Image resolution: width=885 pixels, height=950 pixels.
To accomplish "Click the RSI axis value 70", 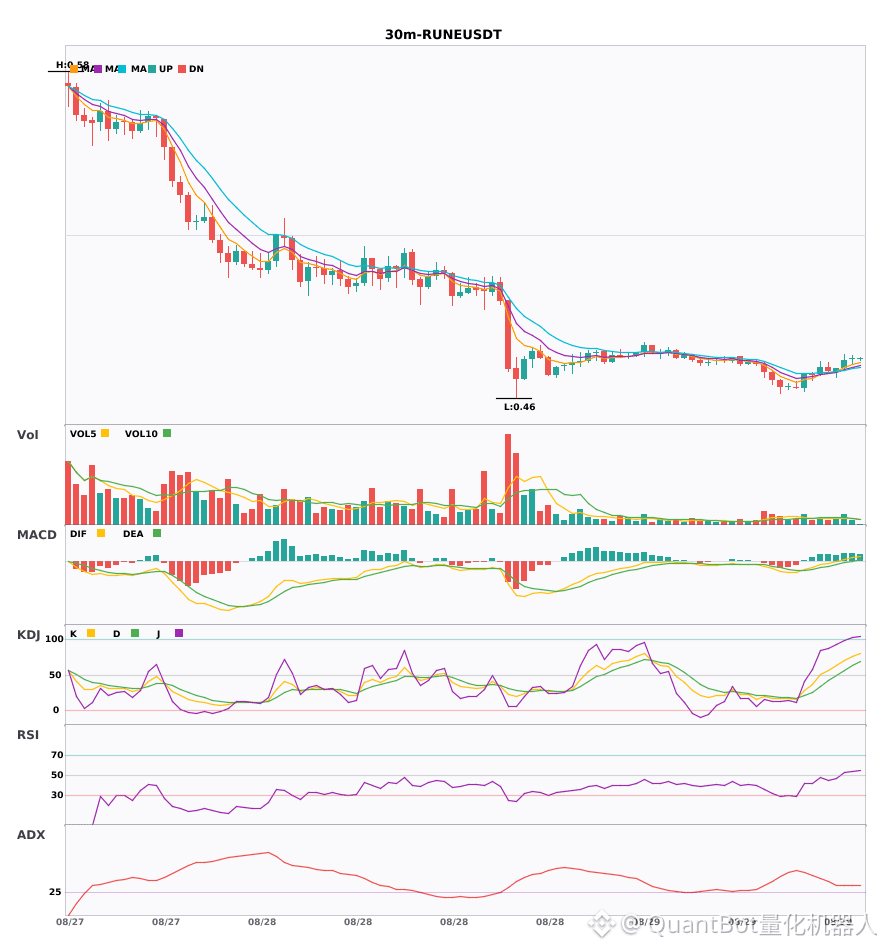I will point(57,755).
